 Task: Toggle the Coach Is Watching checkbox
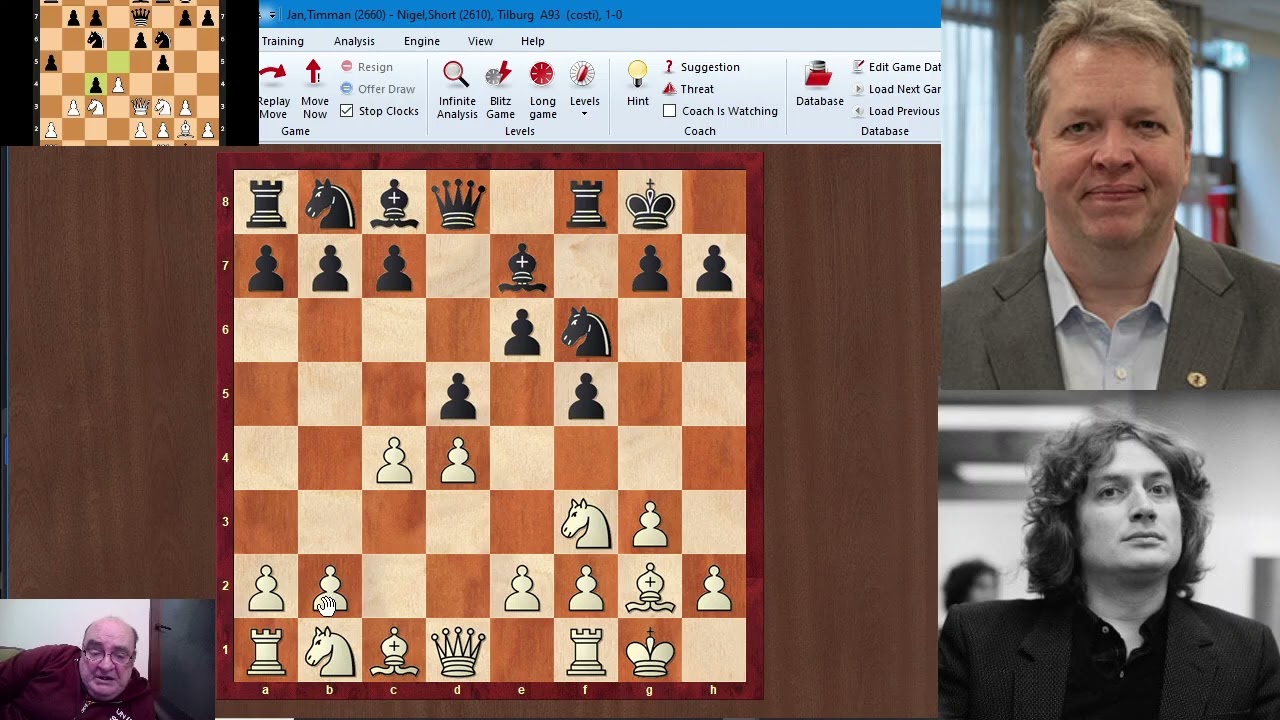pos(670,111)
